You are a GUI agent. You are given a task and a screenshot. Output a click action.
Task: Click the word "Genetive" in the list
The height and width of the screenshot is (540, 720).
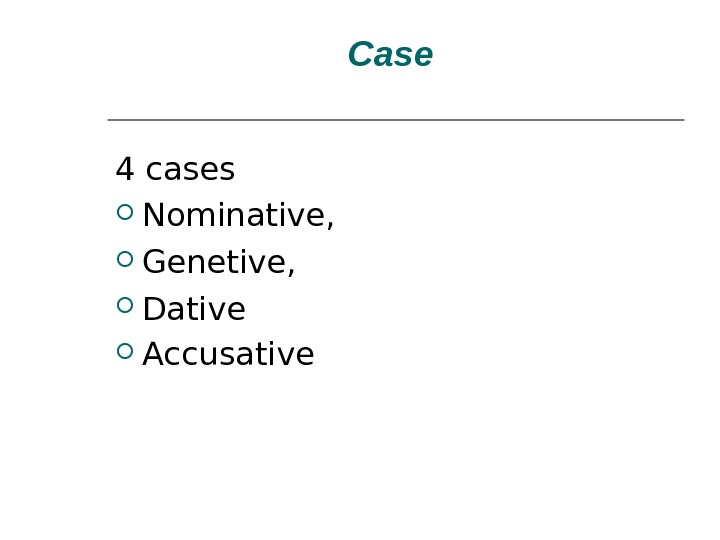coord(215,262)
